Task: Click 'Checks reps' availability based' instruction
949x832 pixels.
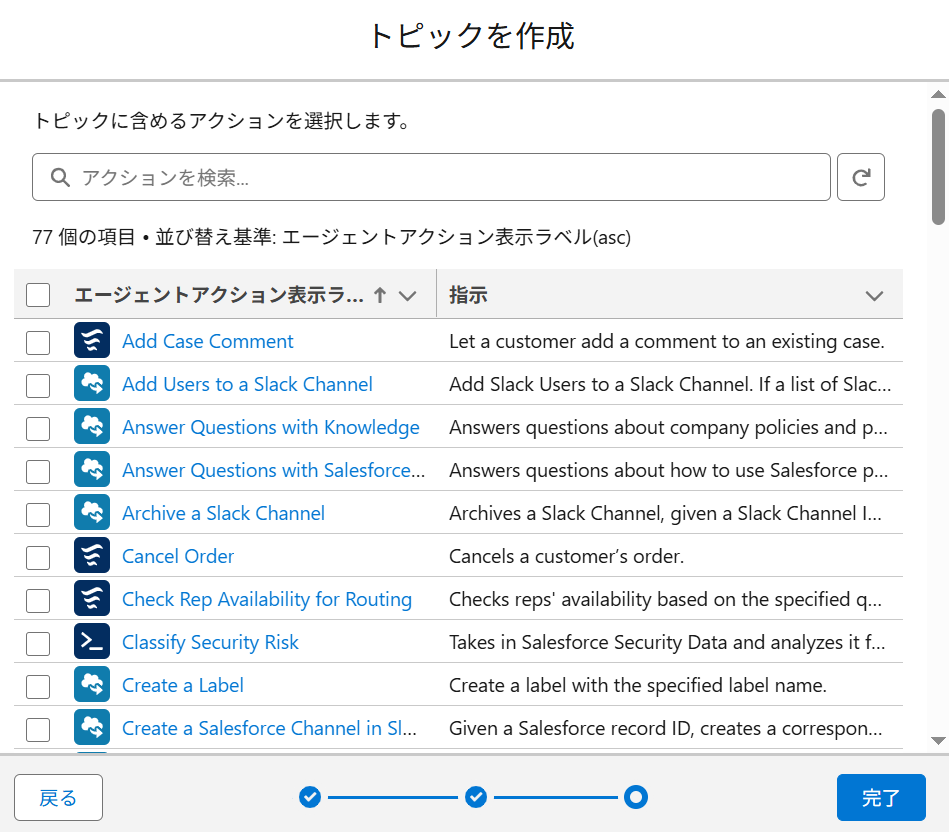Action: pos(665,599)
